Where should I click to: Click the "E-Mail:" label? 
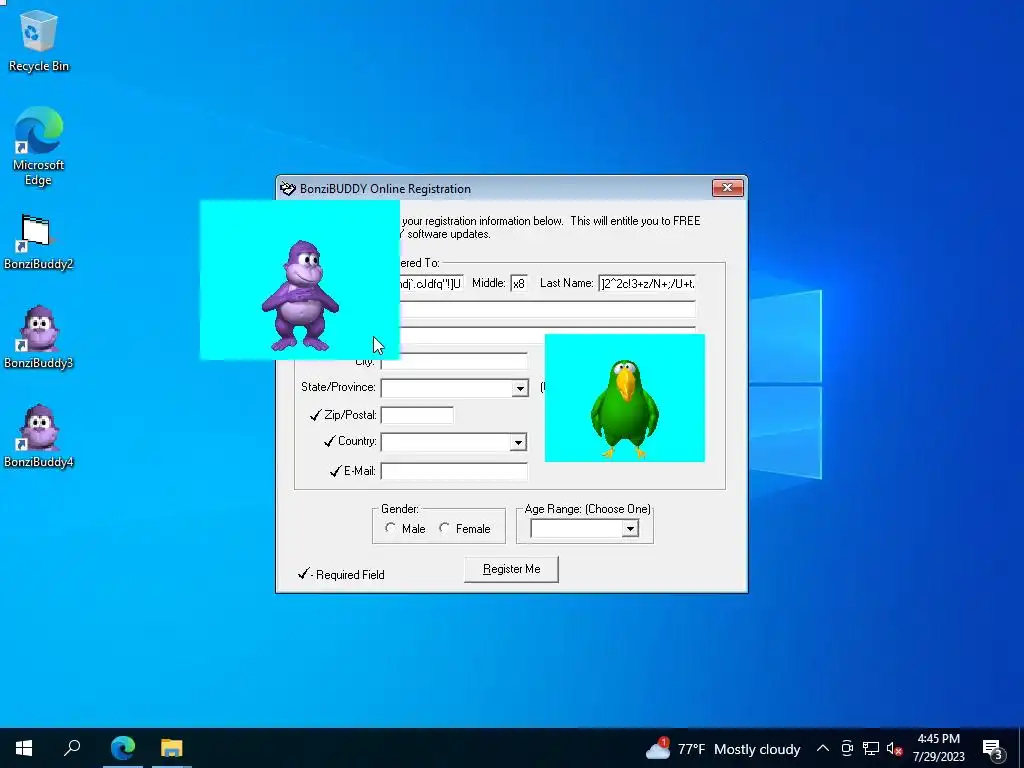(360, 471)
